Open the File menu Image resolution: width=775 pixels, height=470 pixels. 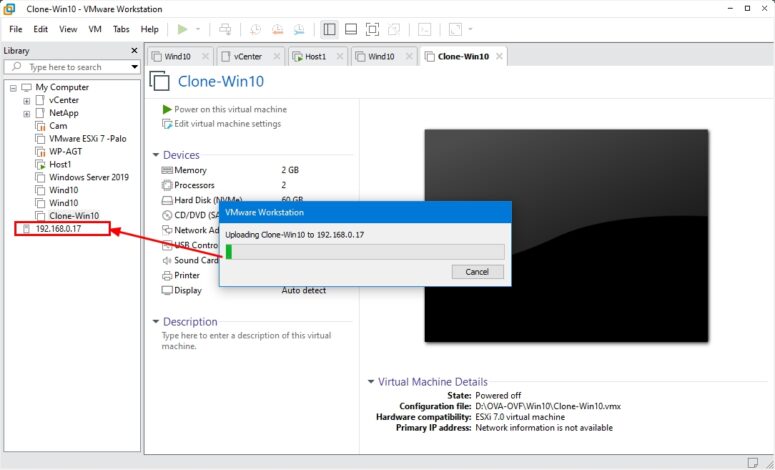16,29
